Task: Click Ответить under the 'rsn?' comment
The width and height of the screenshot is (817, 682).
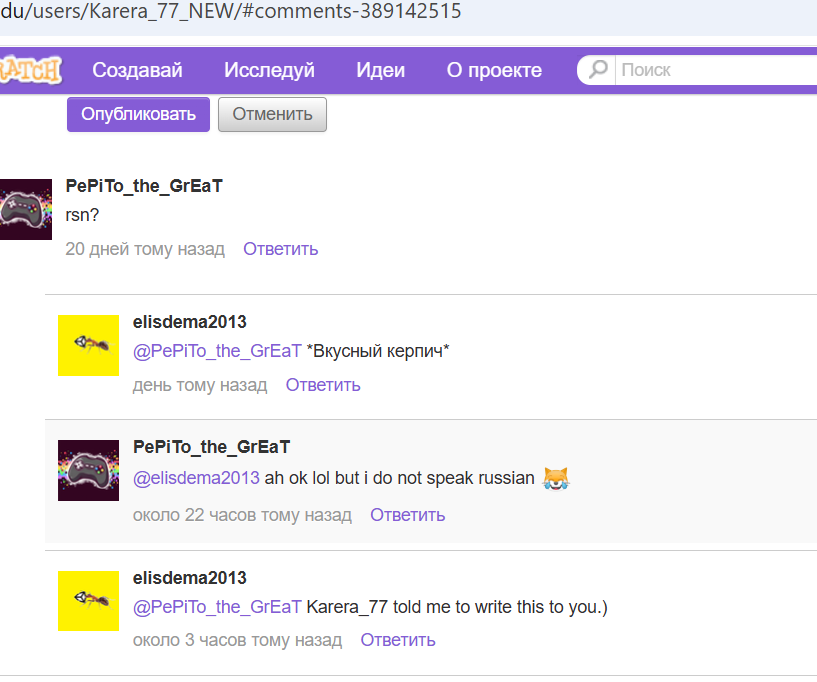Action: [280, 249]
